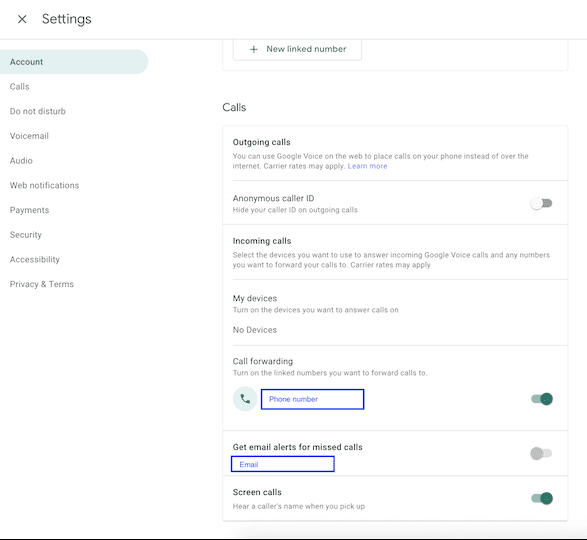Image resolution: width=587 pixels, height=540 pixels.
Task: Click the phone icon under Call forwarding
Action: [x=245, y=399]
